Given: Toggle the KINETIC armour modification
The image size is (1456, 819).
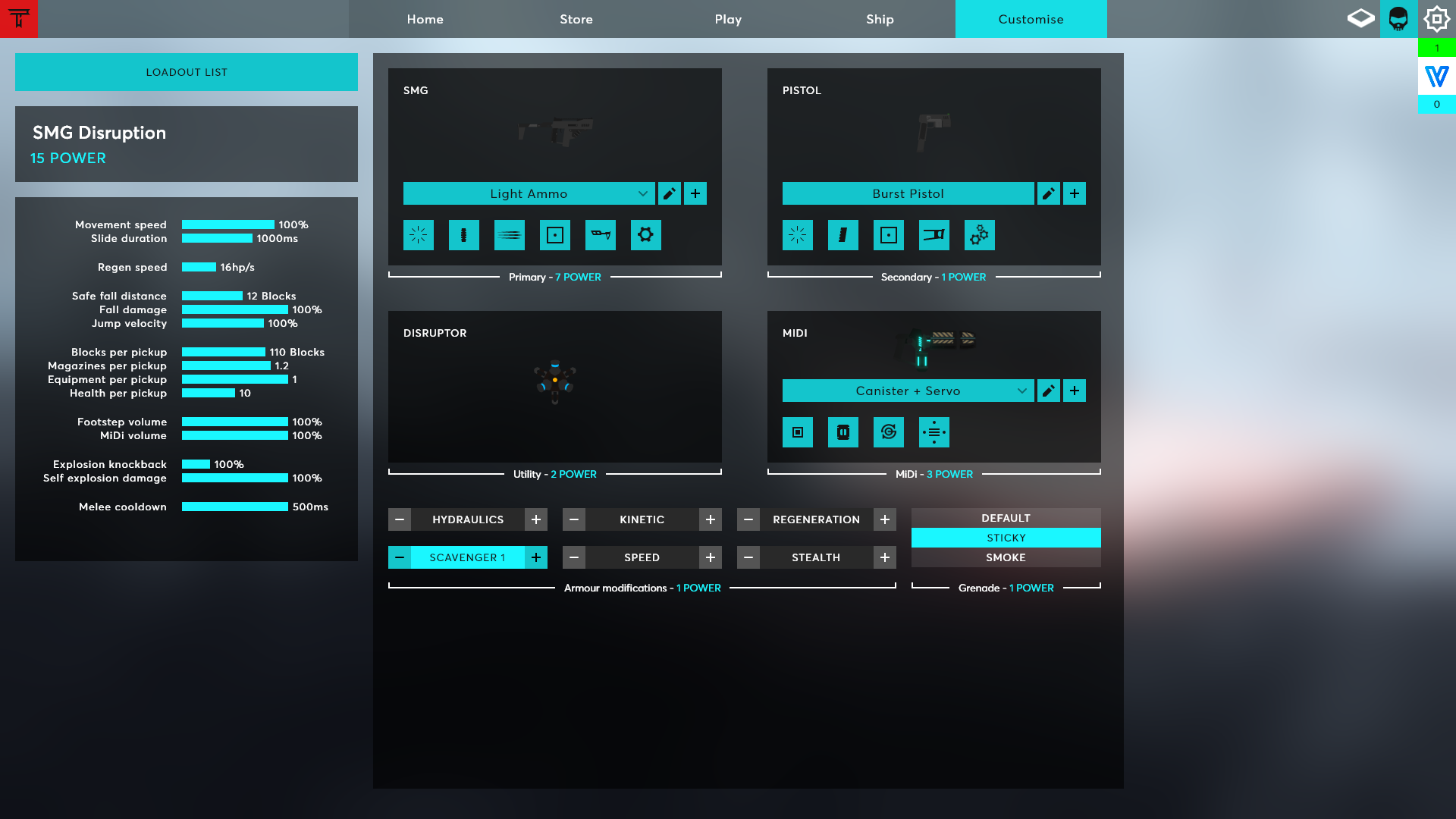Looking at the screenshot, I should click(x=642, y=519).
